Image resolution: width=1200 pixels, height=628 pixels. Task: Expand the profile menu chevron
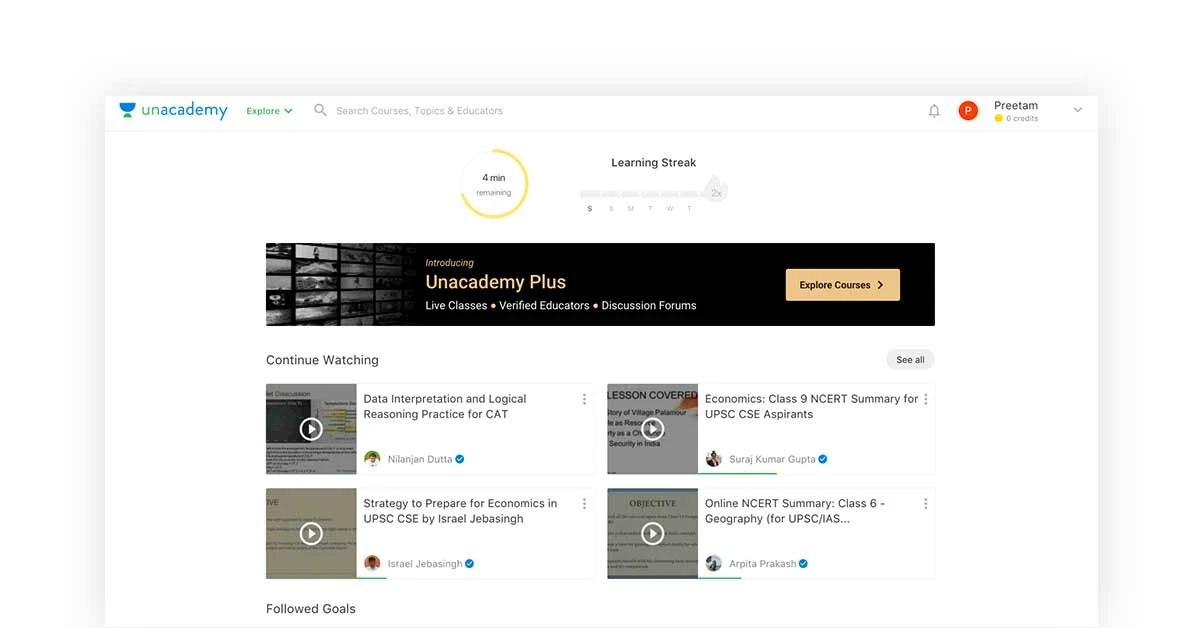pos(1077,110)
